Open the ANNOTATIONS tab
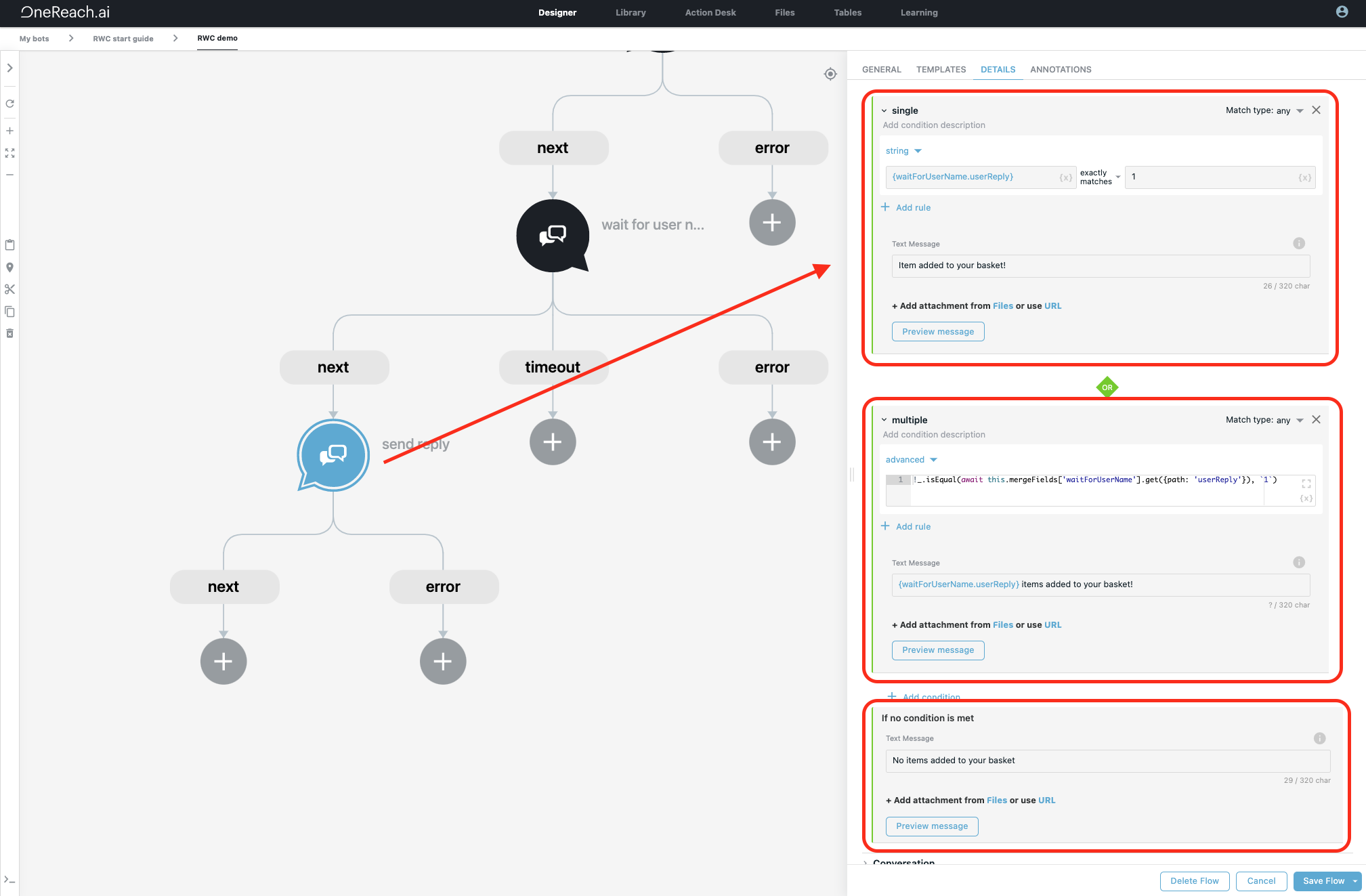This screenshot has height=896, width=1366. 1061,70
